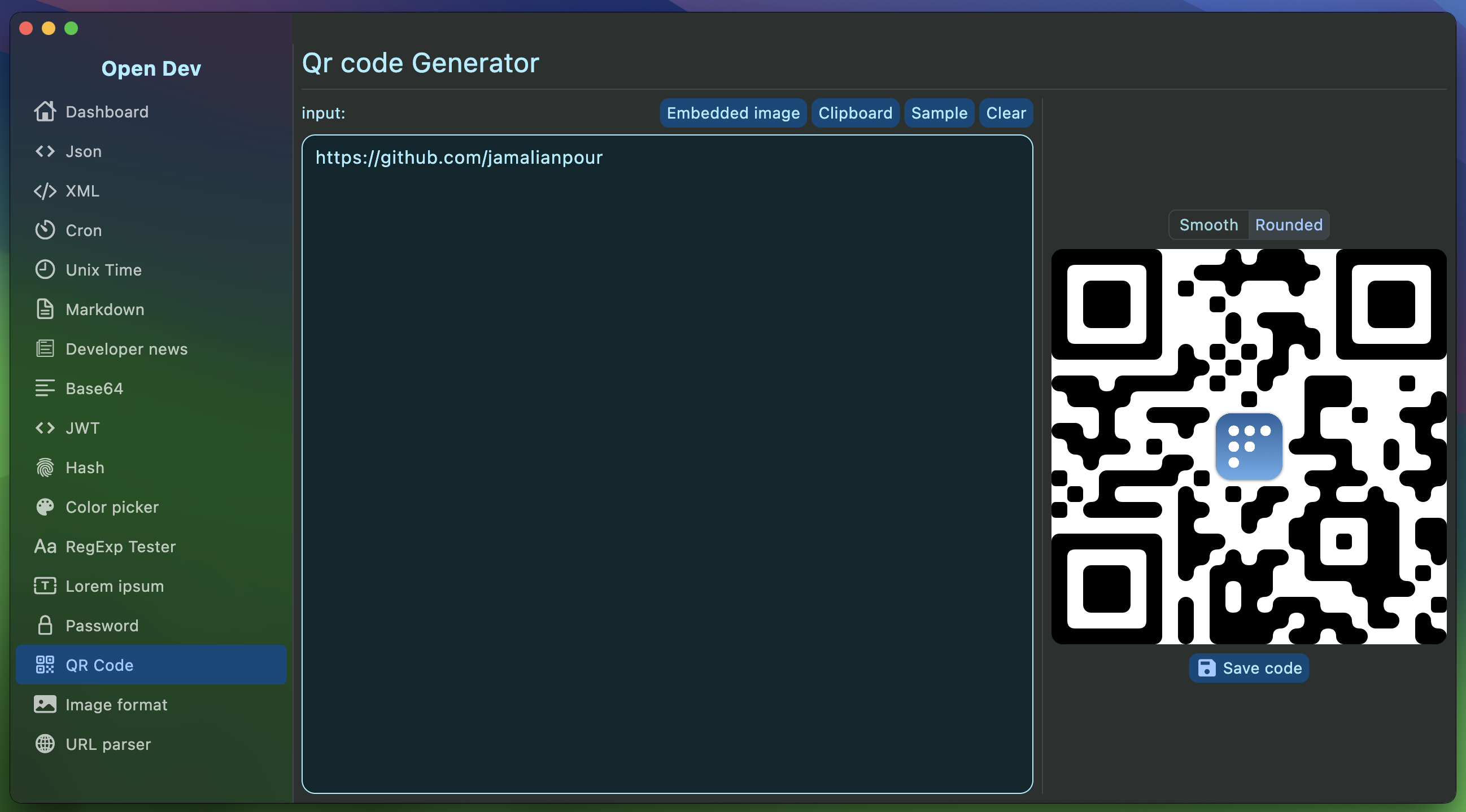Open Developer news section
Screen dimensions: 1466x812
tap(151, 348)
